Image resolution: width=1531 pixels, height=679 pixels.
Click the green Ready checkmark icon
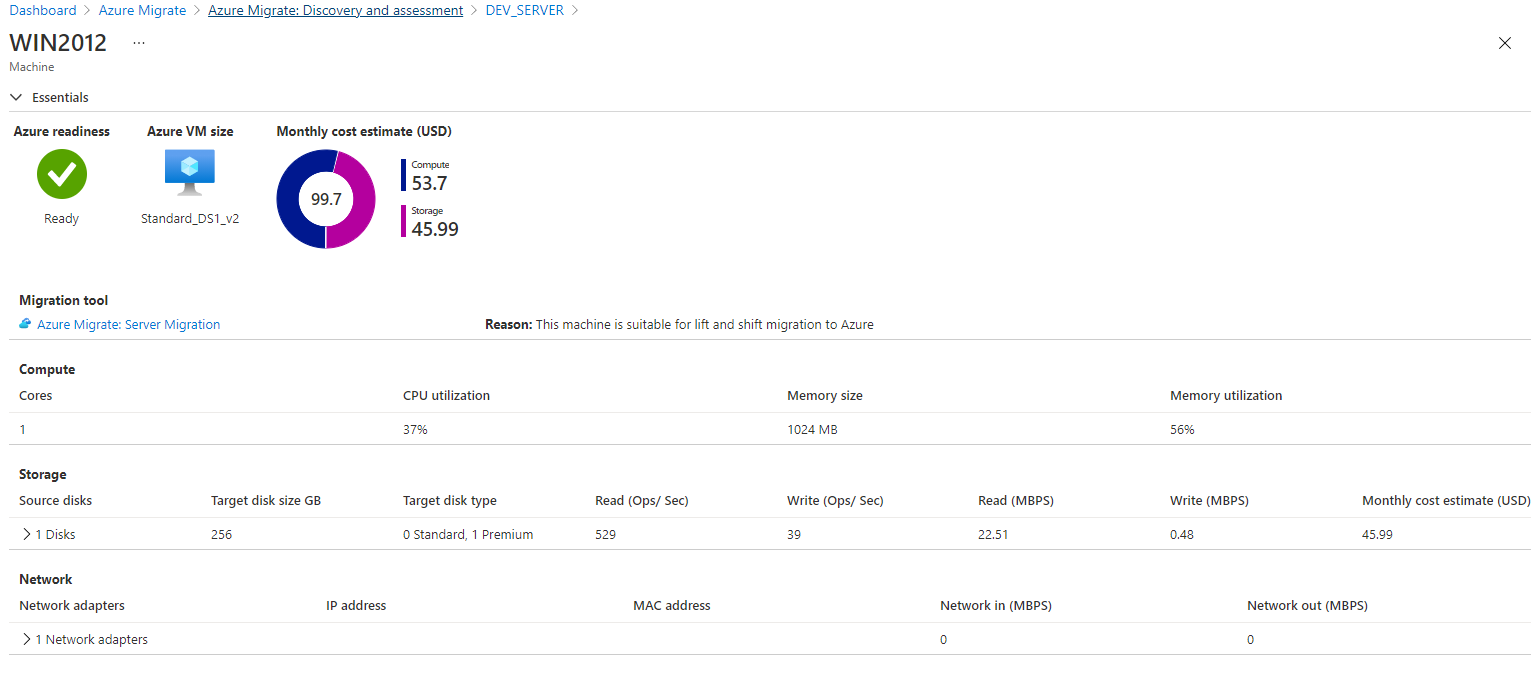(x=62, y=174)
